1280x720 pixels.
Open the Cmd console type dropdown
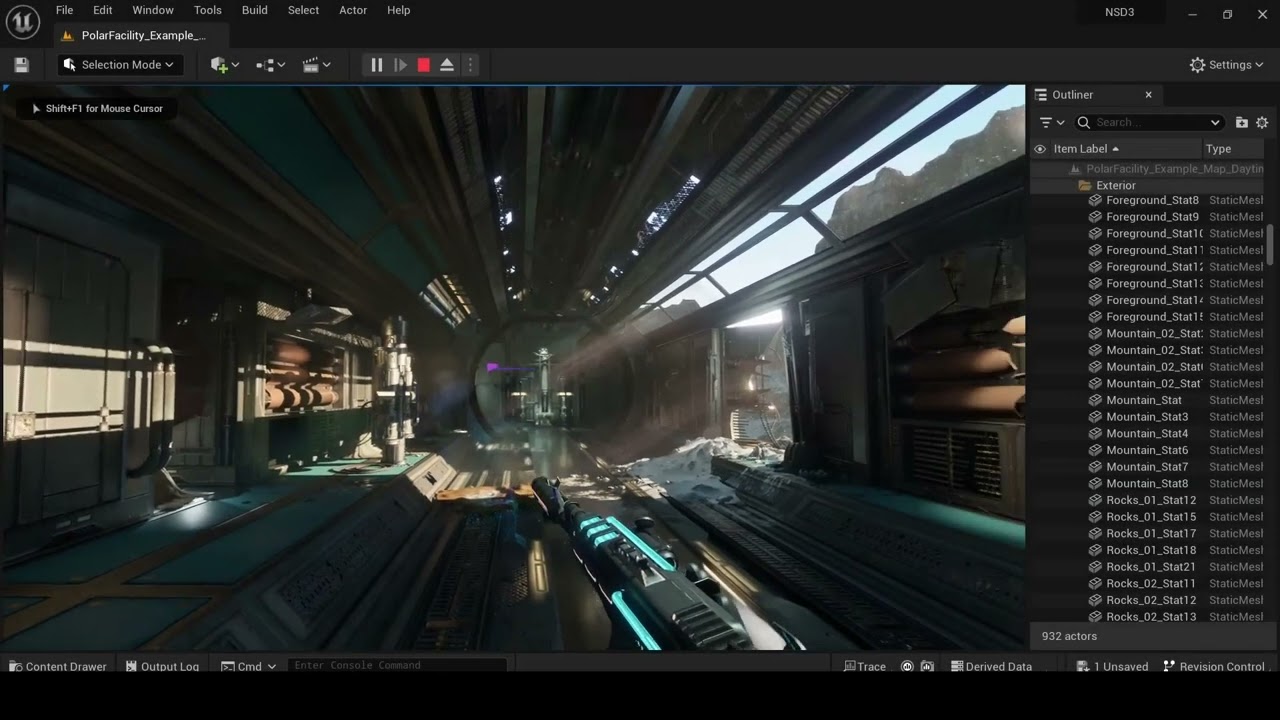coord(248,667)
